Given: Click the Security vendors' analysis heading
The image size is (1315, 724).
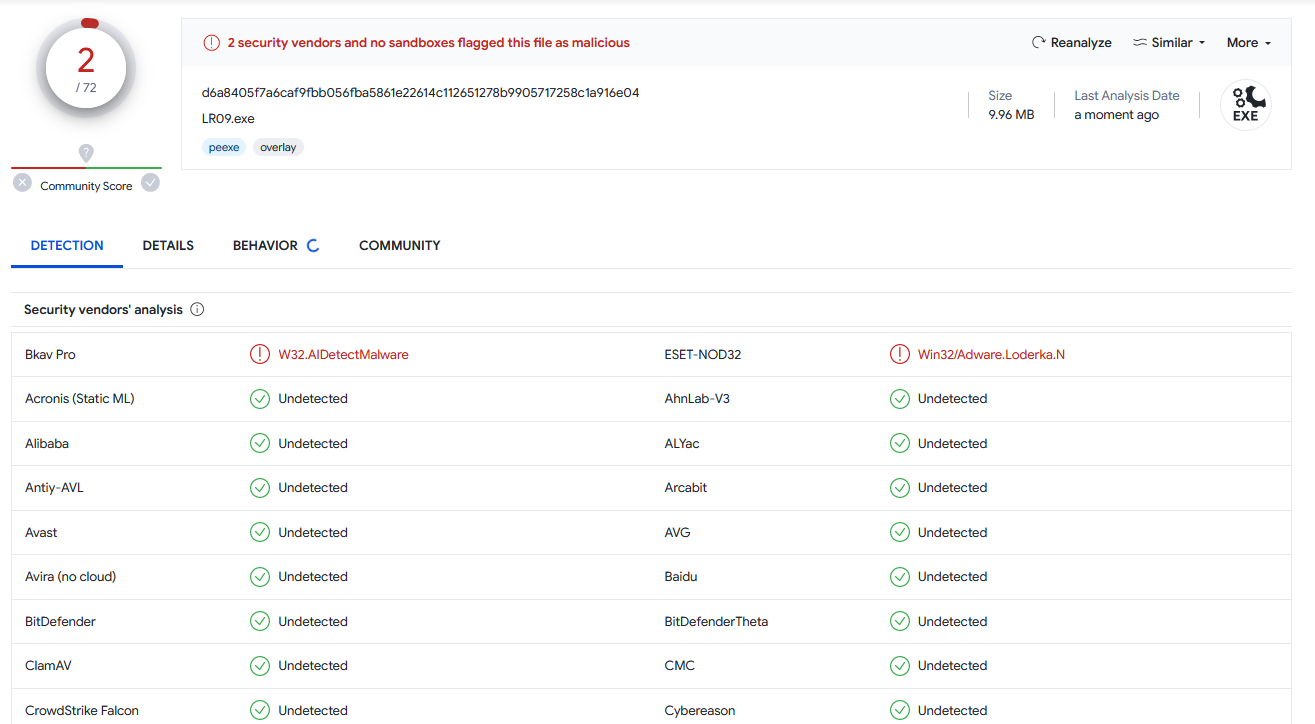Looking at the screenshot, I should (x=103, y=310).
